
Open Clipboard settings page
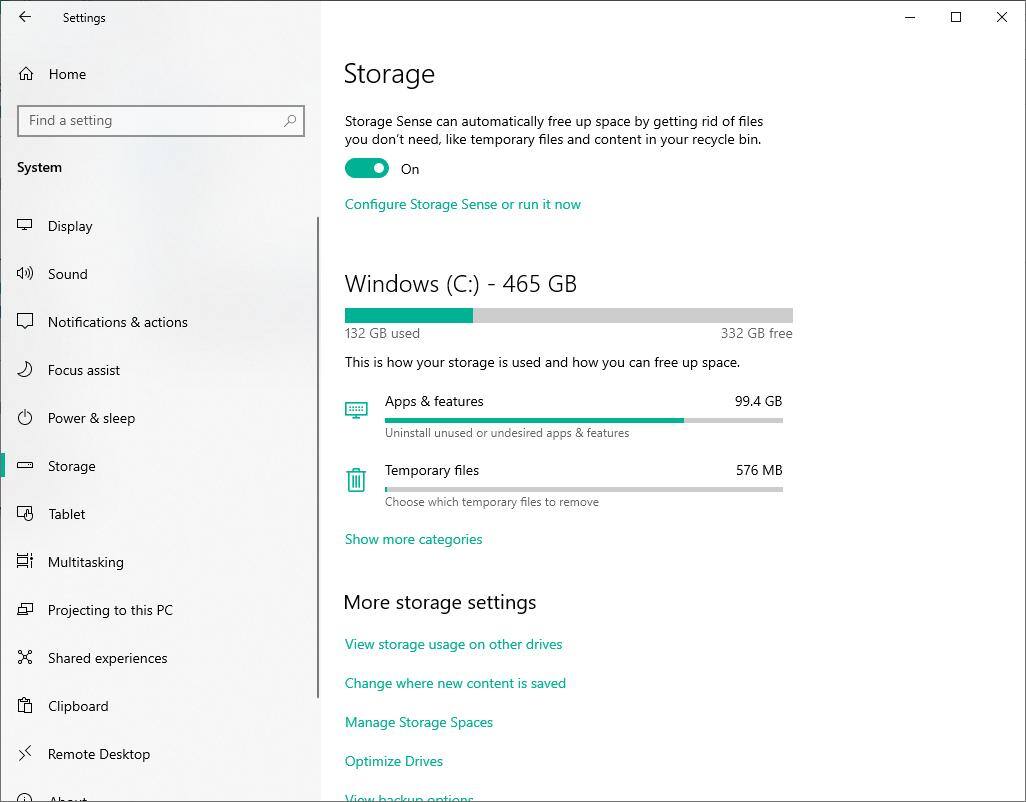[77, 706]
